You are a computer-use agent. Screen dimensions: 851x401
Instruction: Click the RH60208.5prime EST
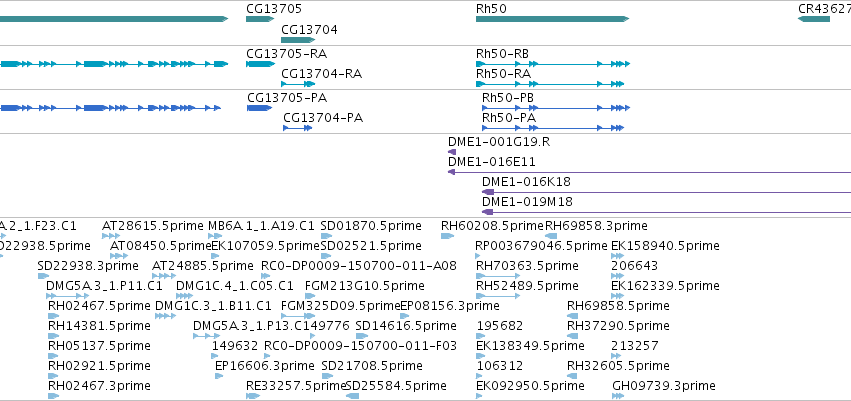tap(447, 236)
